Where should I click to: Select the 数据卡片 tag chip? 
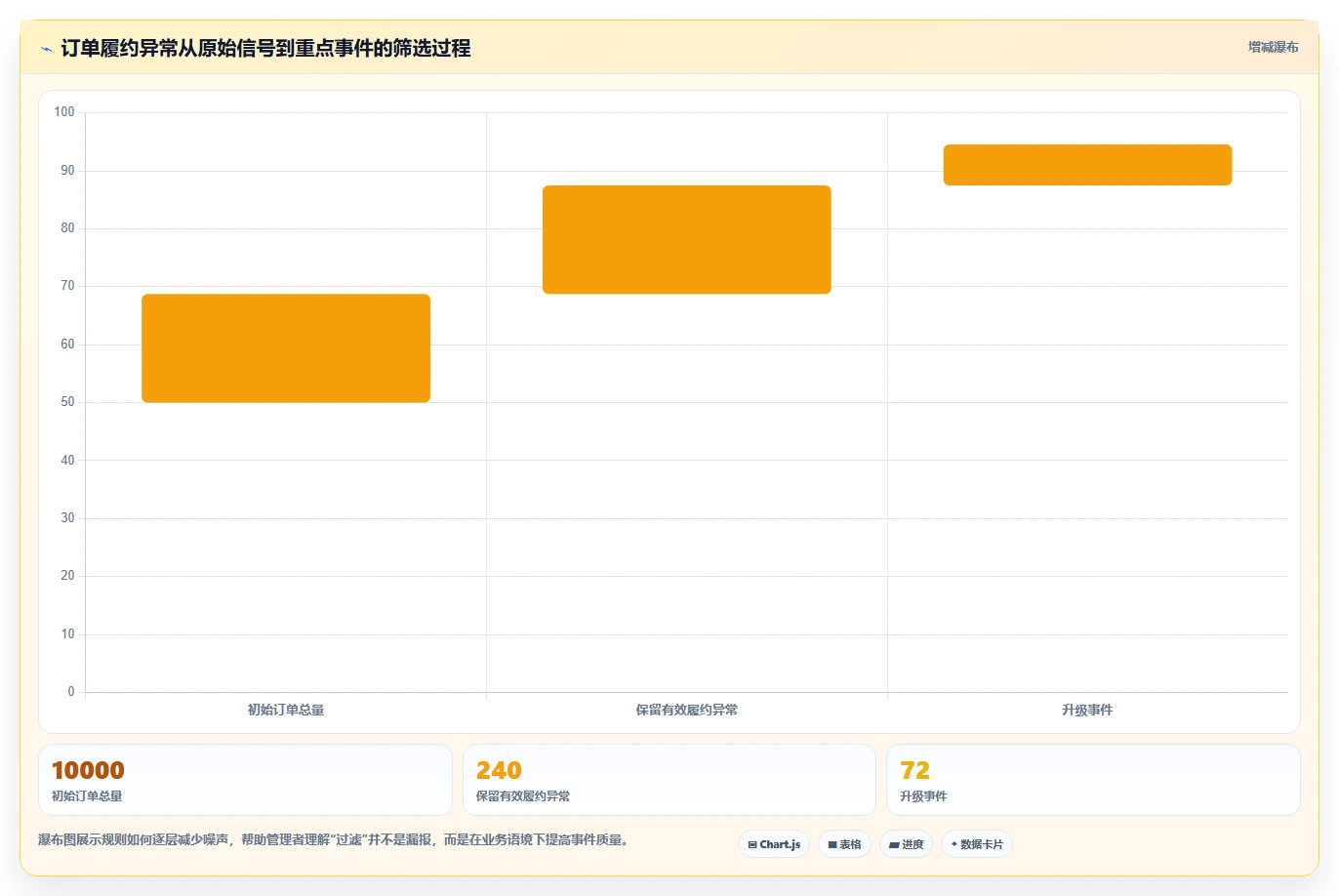977,844
